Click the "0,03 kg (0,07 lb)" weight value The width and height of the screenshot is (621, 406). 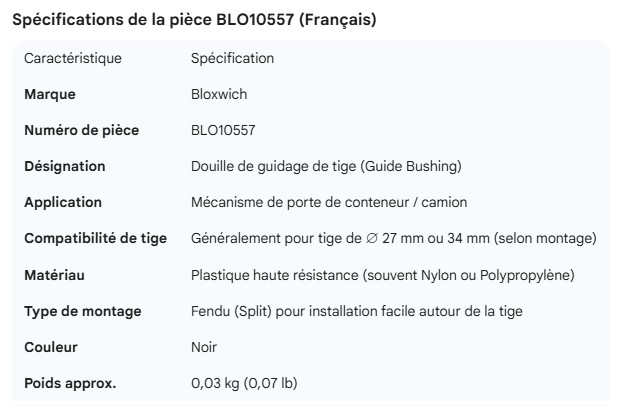pos(244,383)
